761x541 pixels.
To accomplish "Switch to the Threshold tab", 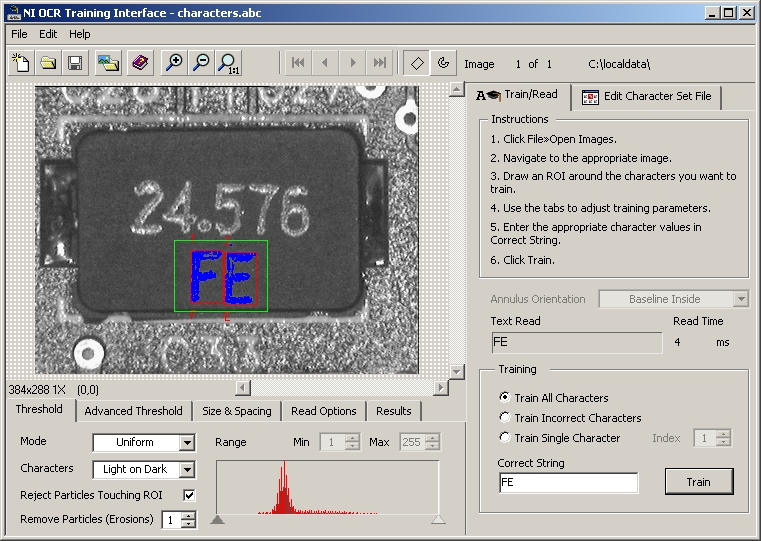I will point(39,410).
